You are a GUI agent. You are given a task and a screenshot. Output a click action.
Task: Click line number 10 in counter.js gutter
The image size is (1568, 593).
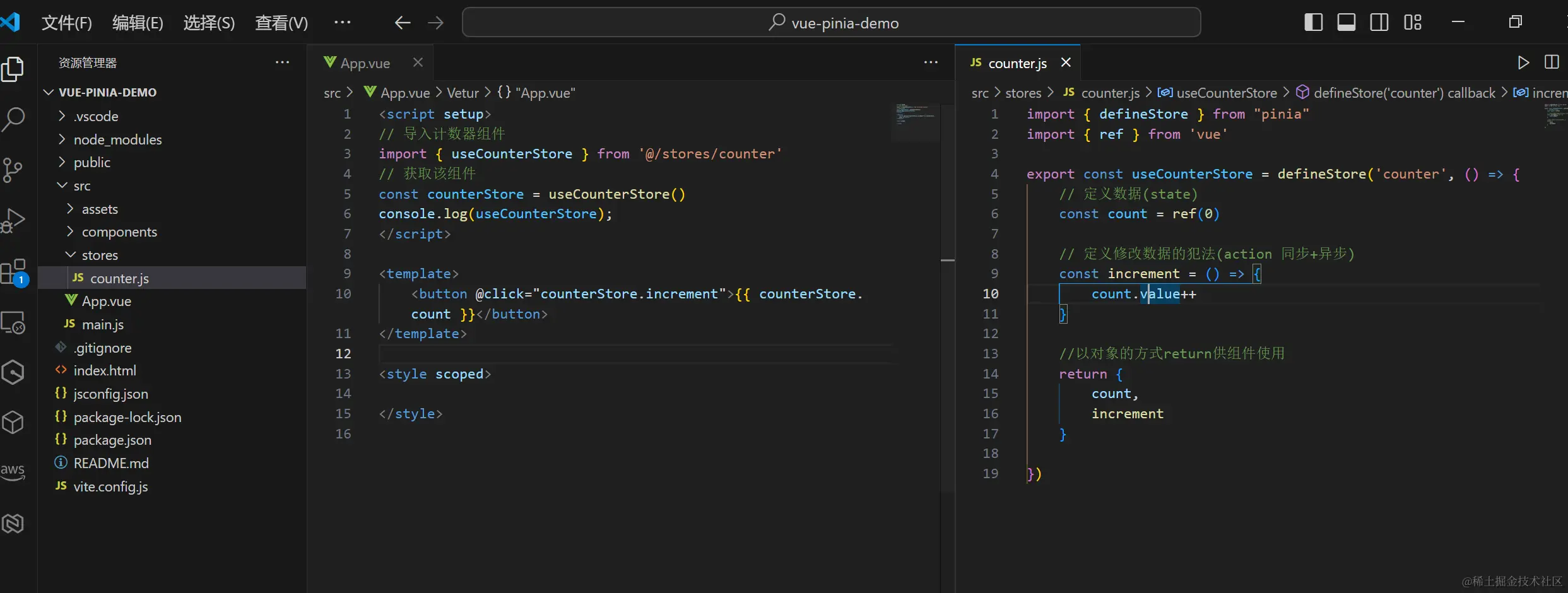pos(990,294)
